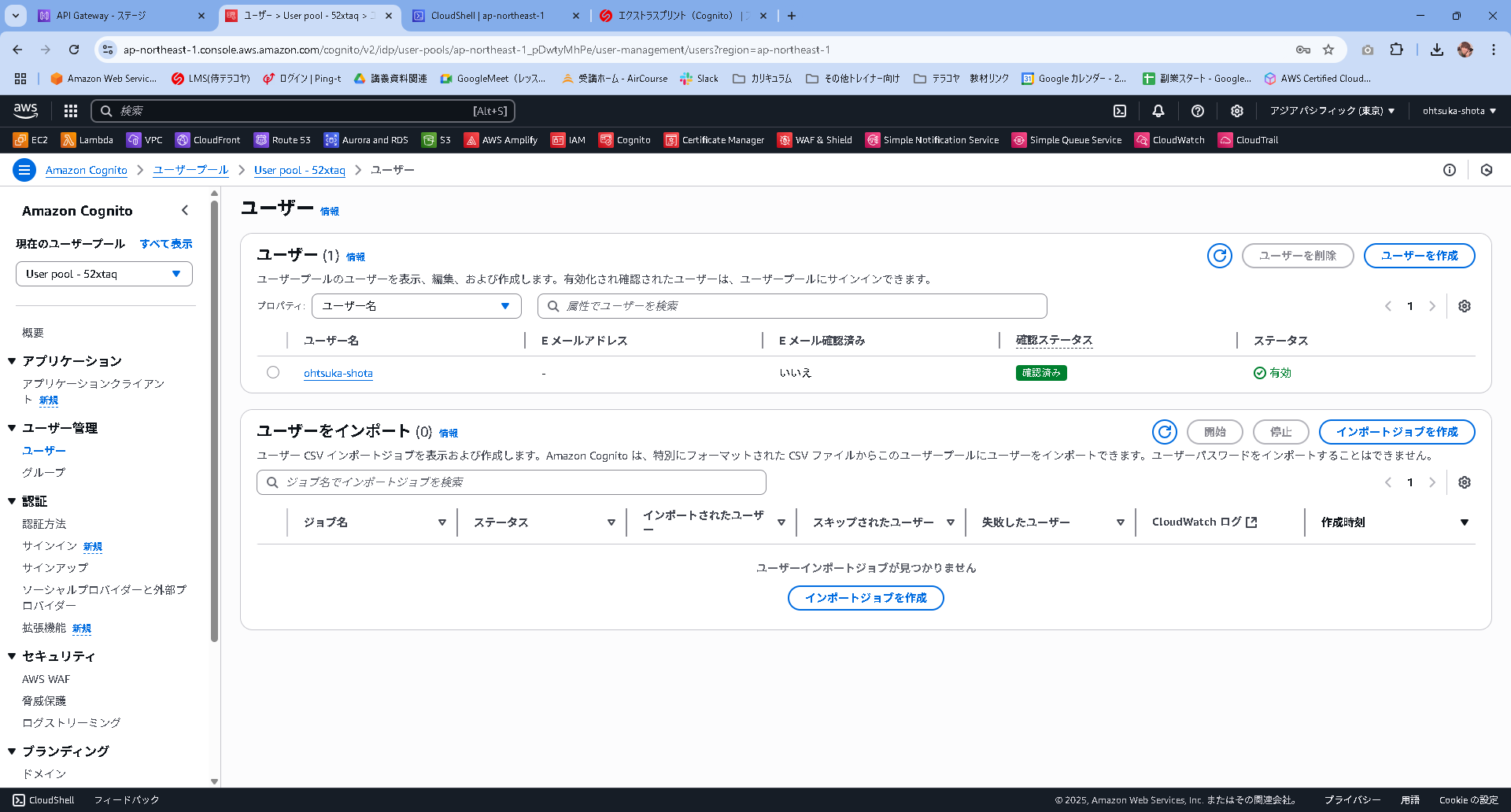Open グループ in the user management sidebar

(42, 472)
